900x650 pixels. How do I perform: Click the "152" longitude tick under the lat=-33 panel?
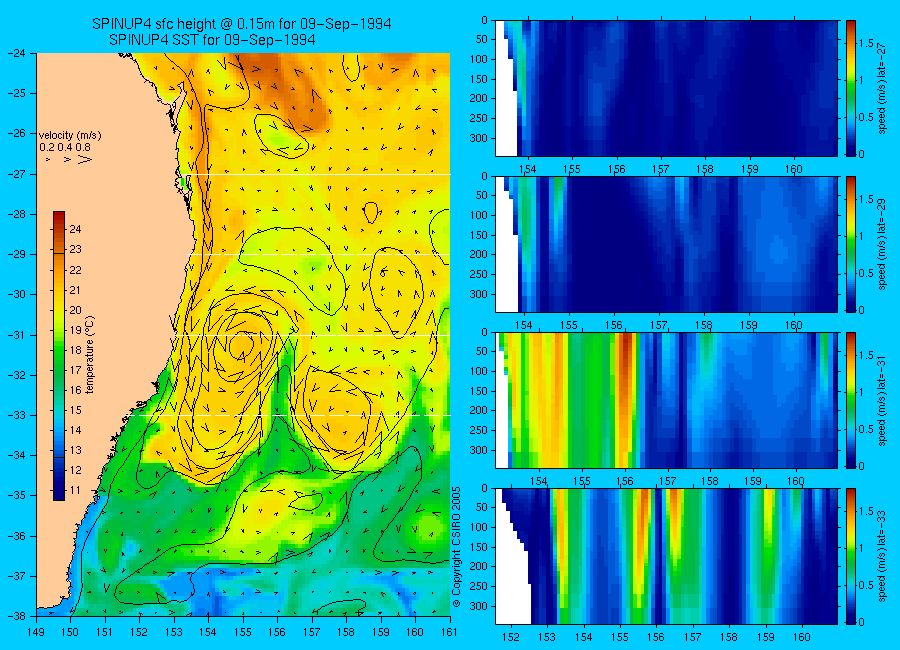(x=510, y=637)
